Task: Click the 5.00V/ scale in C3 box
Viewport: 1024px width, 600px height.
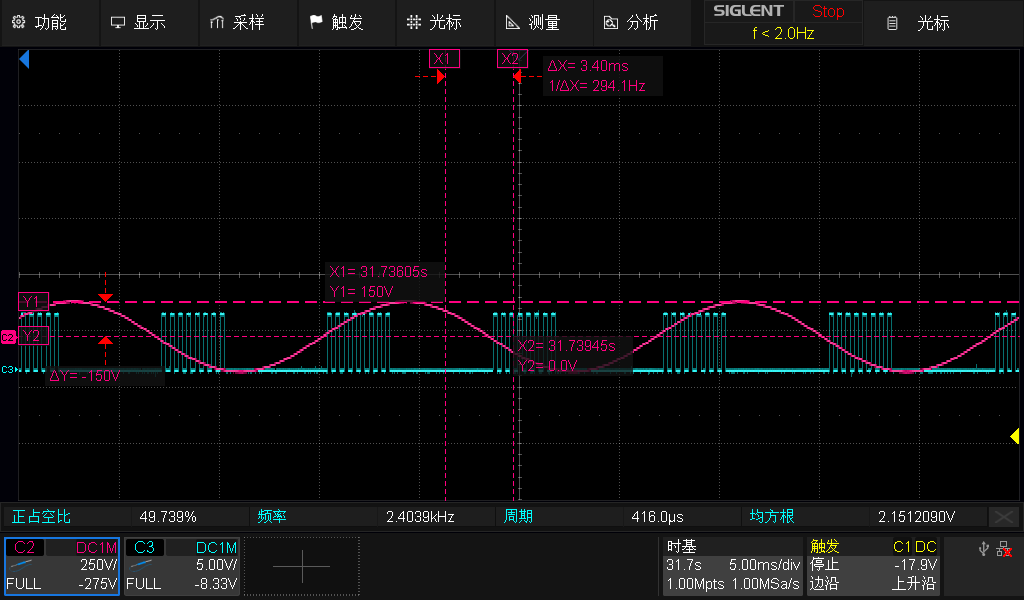Action: (216, 565)
